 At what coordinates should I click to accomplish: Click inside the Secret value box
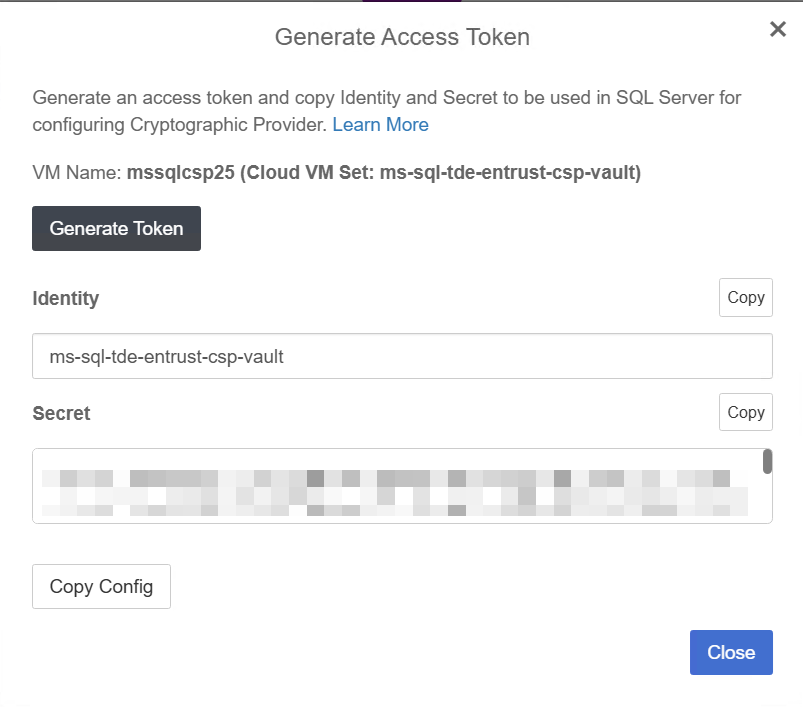400,486
